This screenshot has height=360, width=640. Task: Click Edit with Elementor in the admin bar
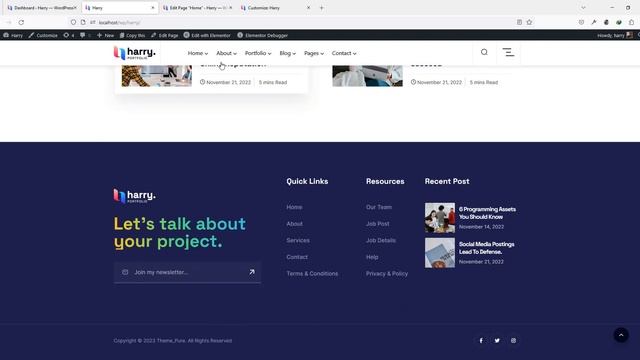point(207,36)
